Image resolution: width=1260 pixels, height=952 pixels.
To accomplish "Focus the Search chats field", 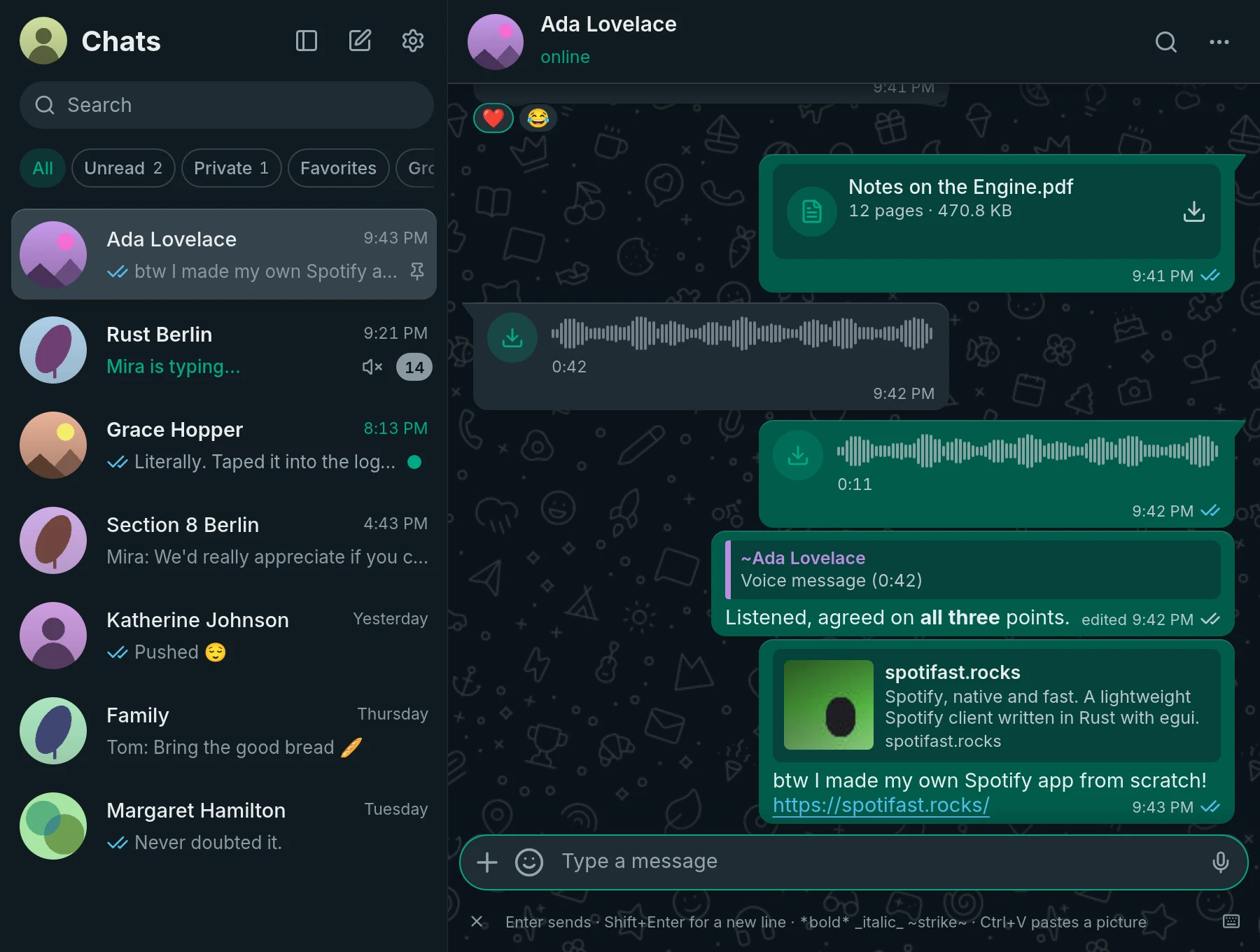I will 227,105.
